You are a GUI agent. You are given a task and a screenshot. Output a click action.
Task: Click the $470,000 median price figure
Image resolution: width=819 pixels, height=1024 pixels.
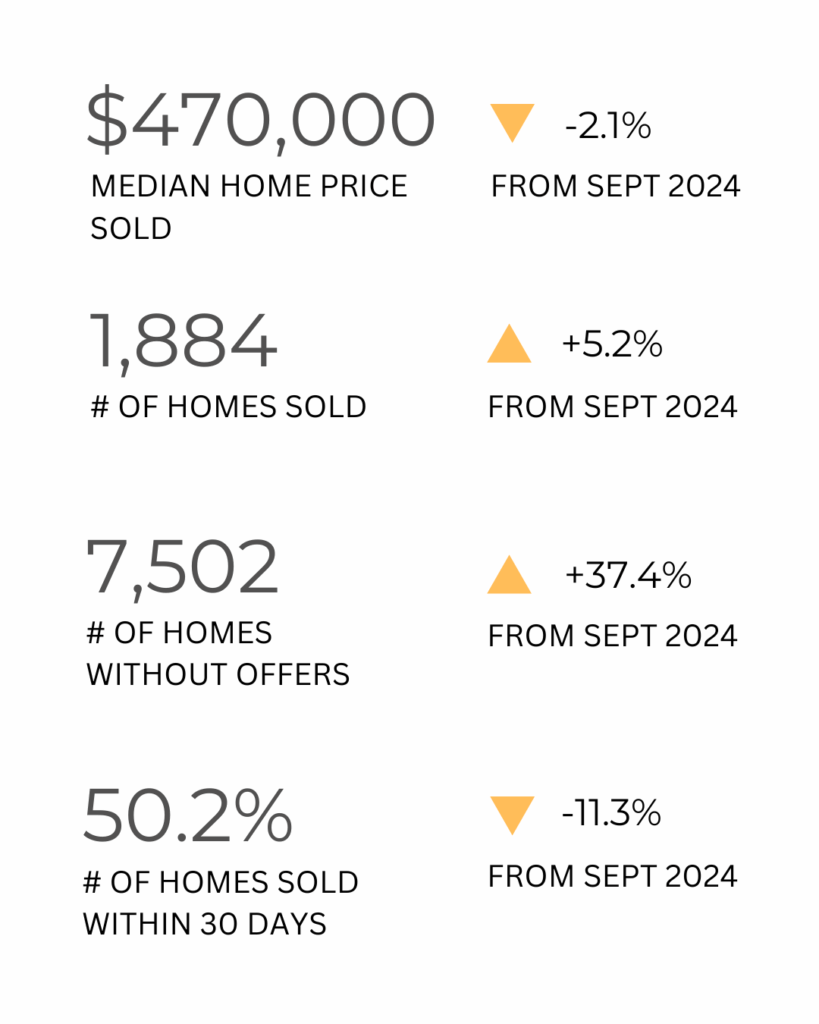click(x=261, y=121)
